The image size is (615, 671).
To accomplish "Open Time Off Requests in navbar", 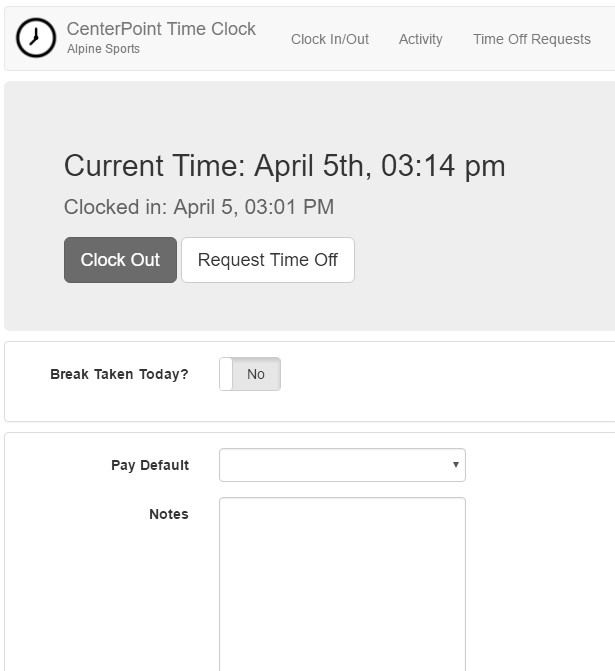I will 532,39.
